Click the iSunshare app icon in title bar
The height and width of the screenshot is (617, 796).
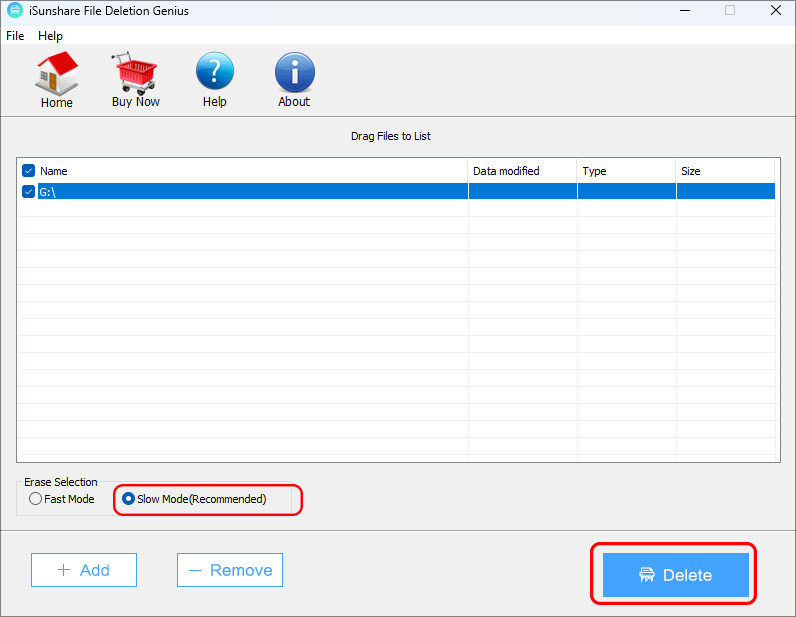(x=13, y=11)
